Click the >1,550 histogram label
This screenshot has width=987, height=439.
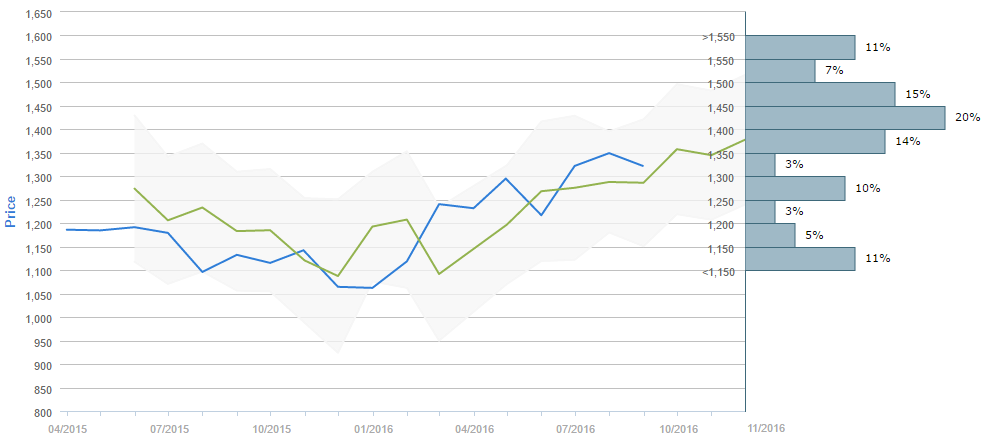point(719,37)
